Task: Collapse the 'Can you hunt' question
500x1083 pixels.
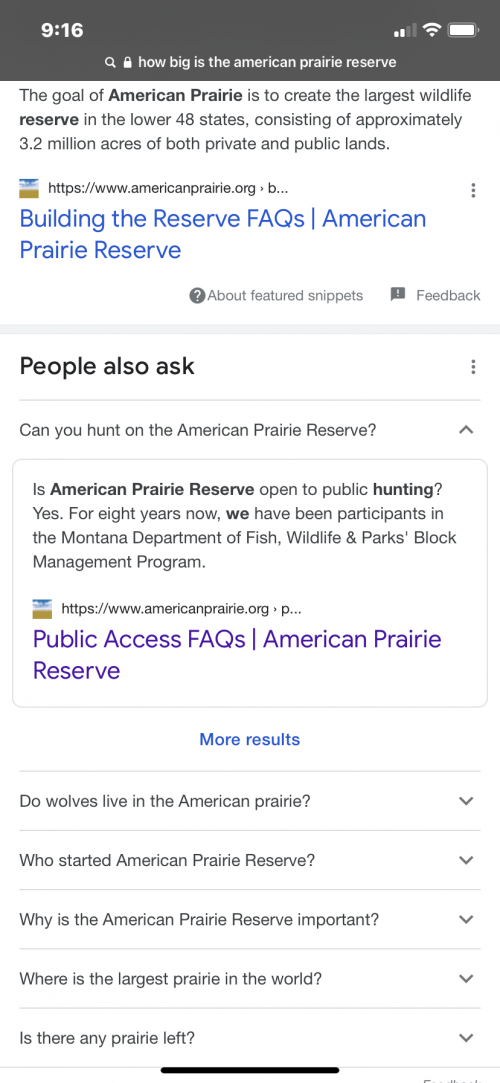Action: (x=466, y=430)
